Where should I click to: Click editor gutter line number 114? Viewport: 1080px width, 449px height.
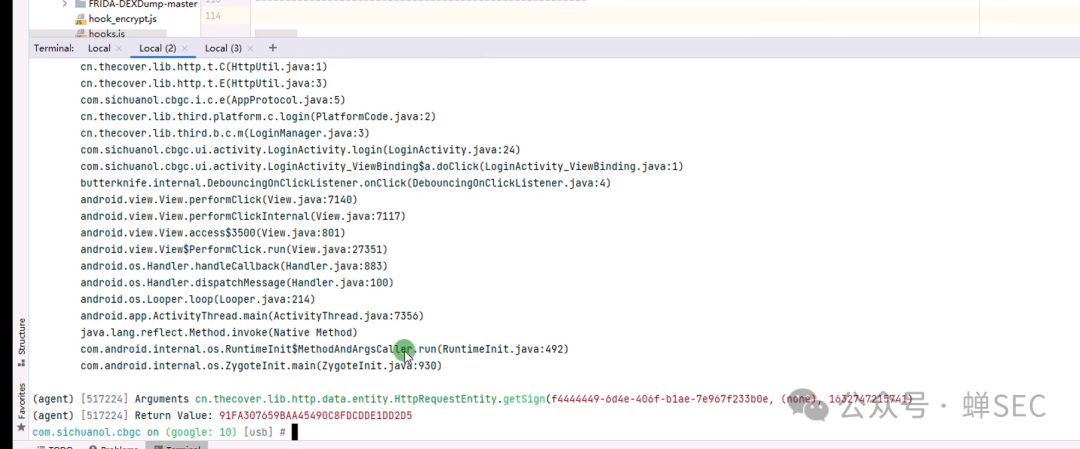(213, 15)
